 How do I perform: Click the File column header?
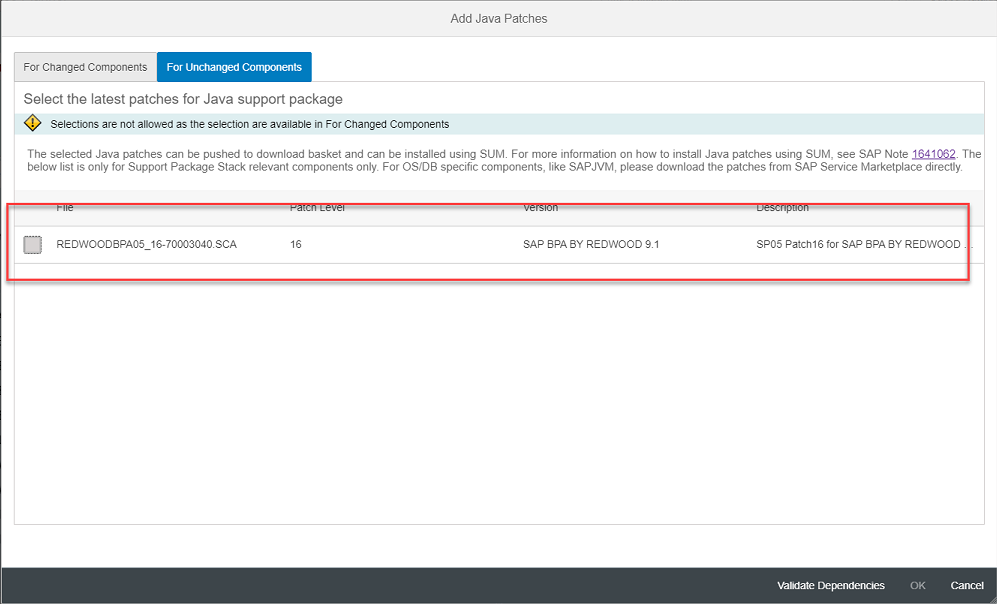pos(65,208)
